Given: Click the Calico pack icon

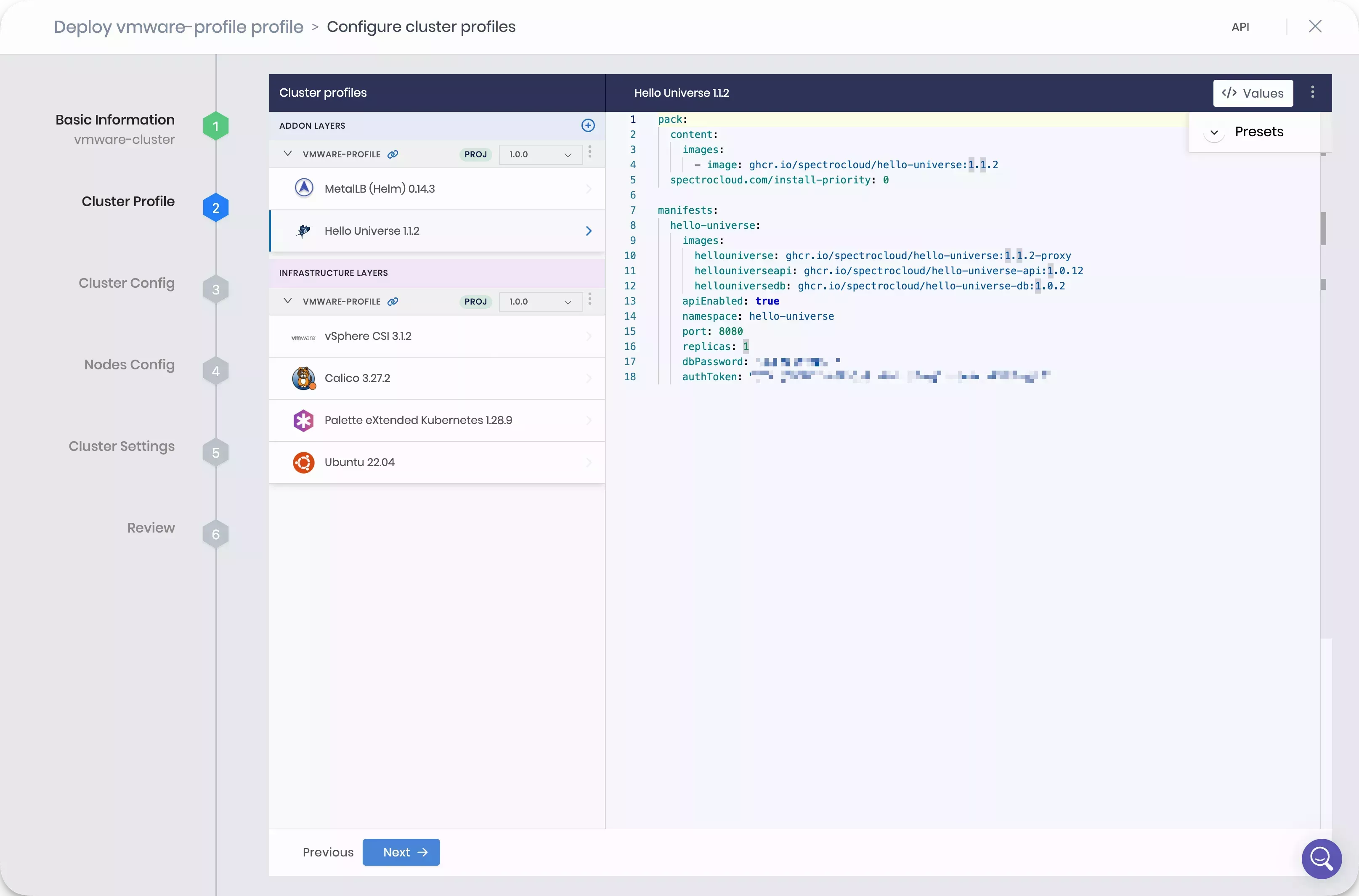Looking at the screenshot, I should pyautogui.click(x=303, y=378).
